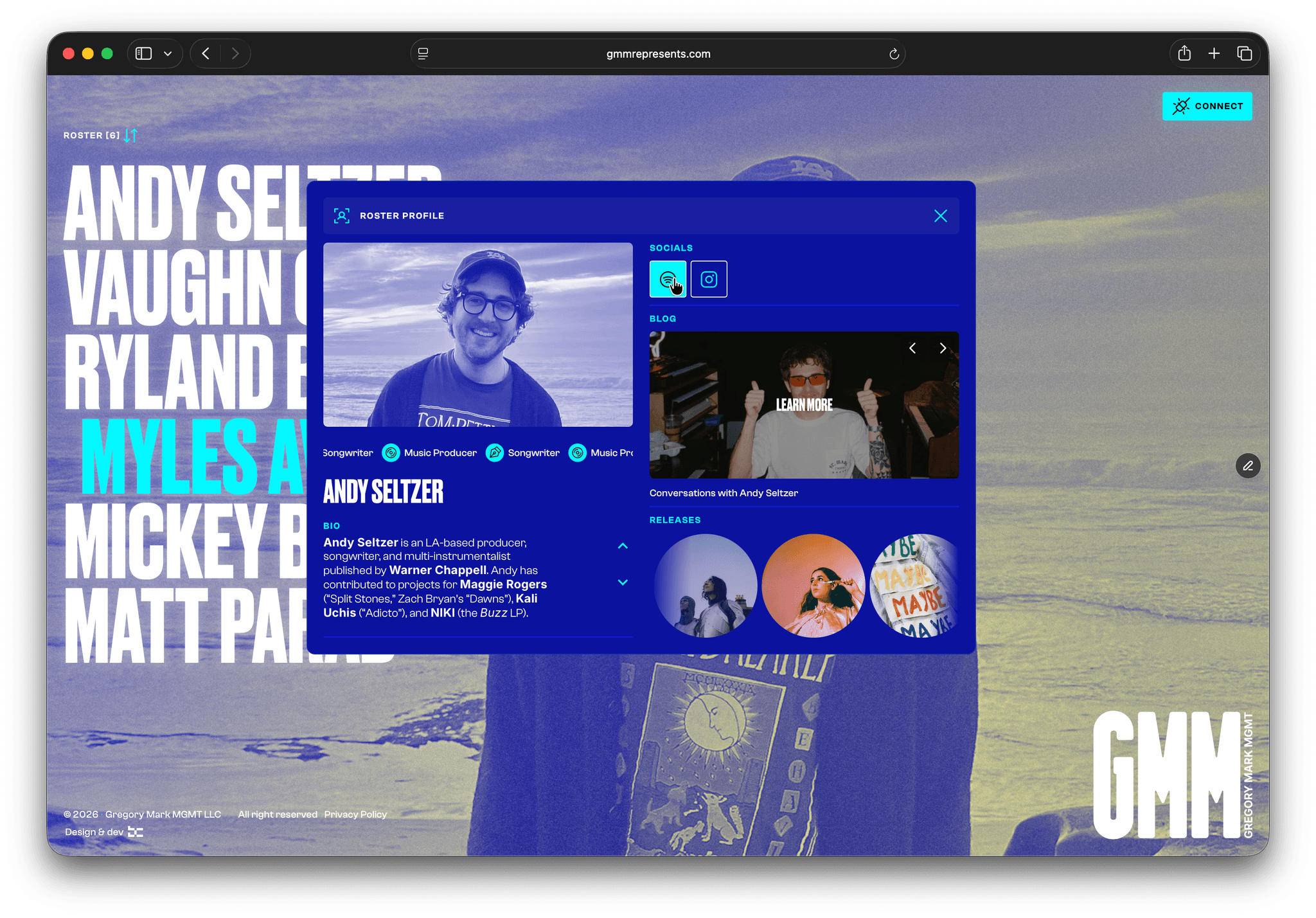Image resolution: width=1316 pixels, height=918 pixels.
Task: Click the roster sort arrows icon
Action: tap(131, 135)
